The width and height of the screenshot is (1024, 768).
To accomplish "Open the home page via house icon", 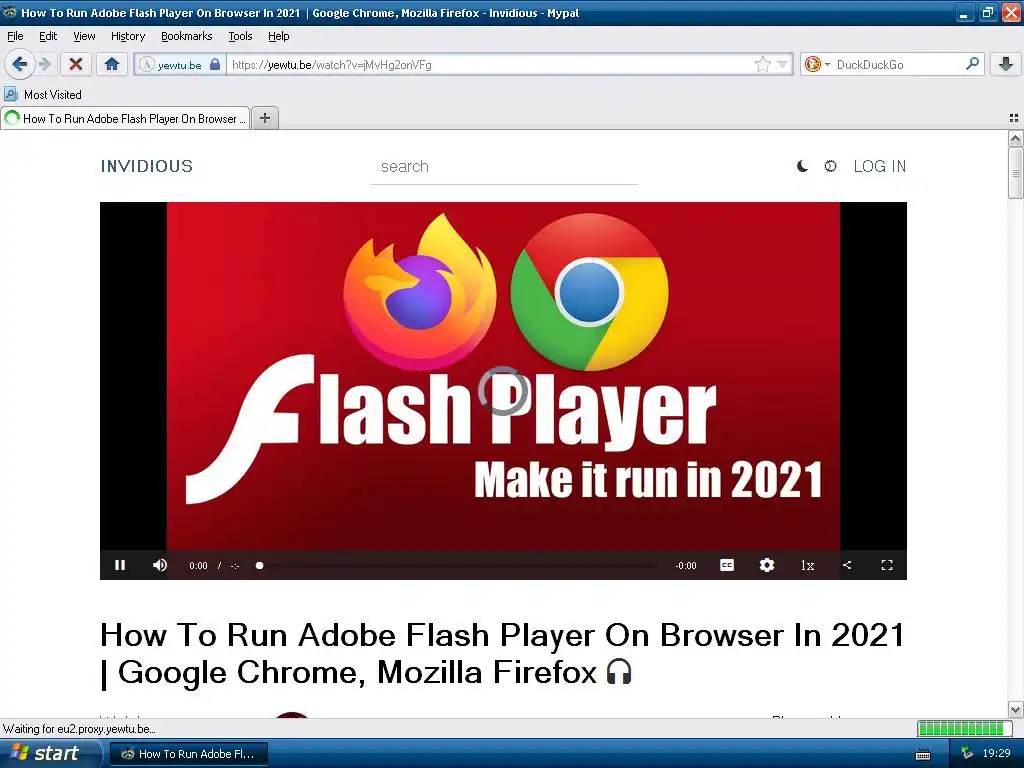I will [x=112, y=64].
